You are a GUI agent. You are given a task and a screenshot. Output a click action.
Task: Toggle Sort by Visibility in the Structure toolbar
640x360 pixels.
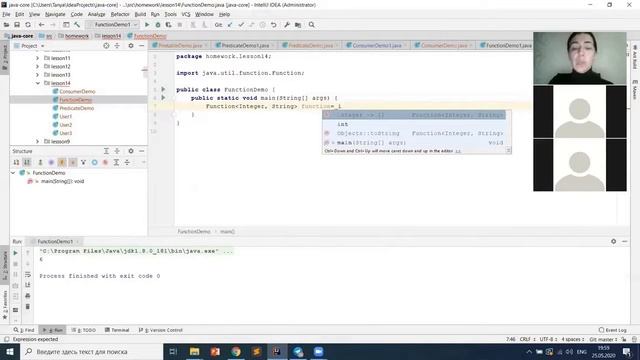coord(16,162)
